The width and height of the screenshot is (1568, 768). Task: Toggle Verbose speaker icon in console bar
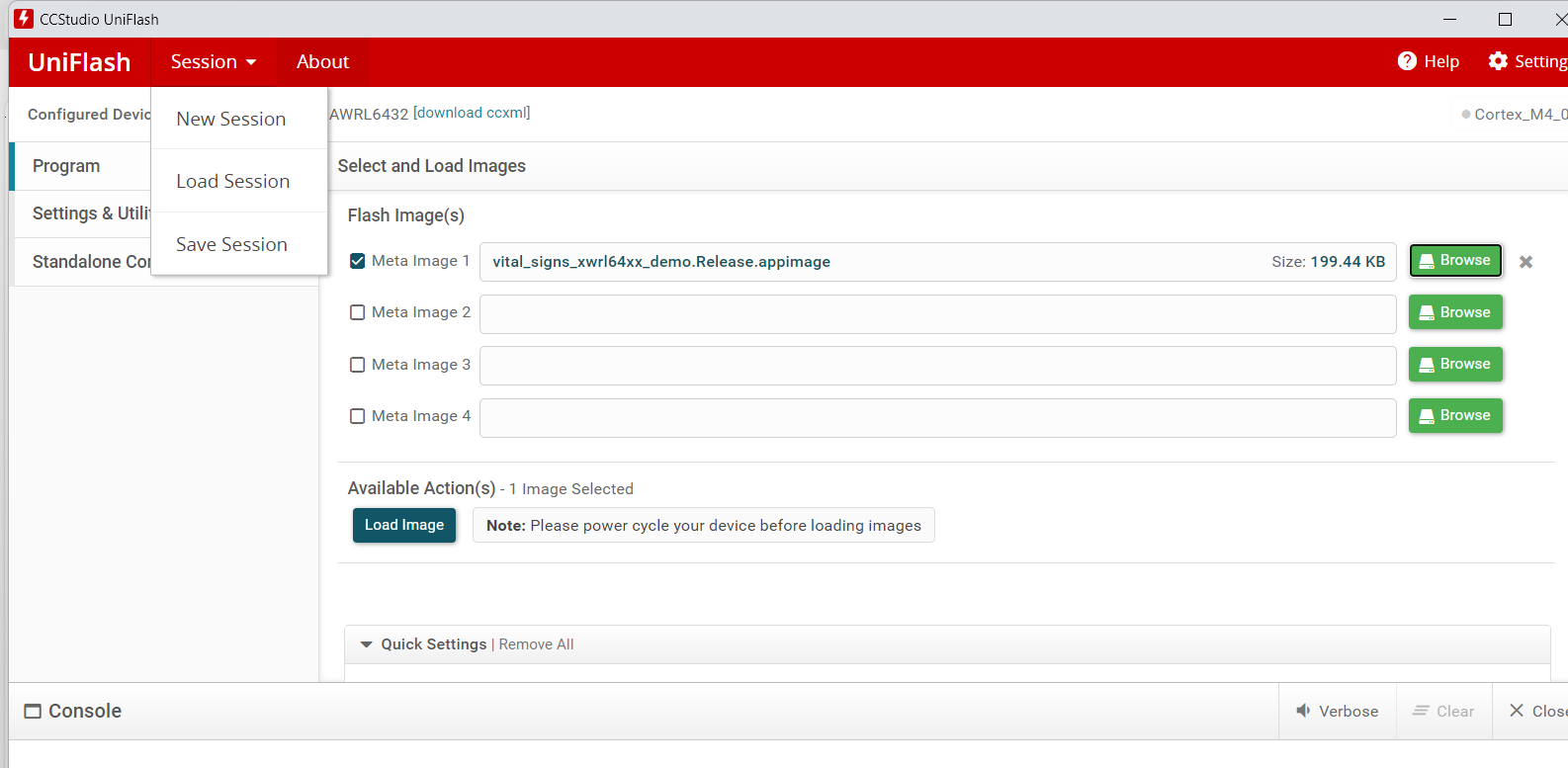pos(1303,711)
